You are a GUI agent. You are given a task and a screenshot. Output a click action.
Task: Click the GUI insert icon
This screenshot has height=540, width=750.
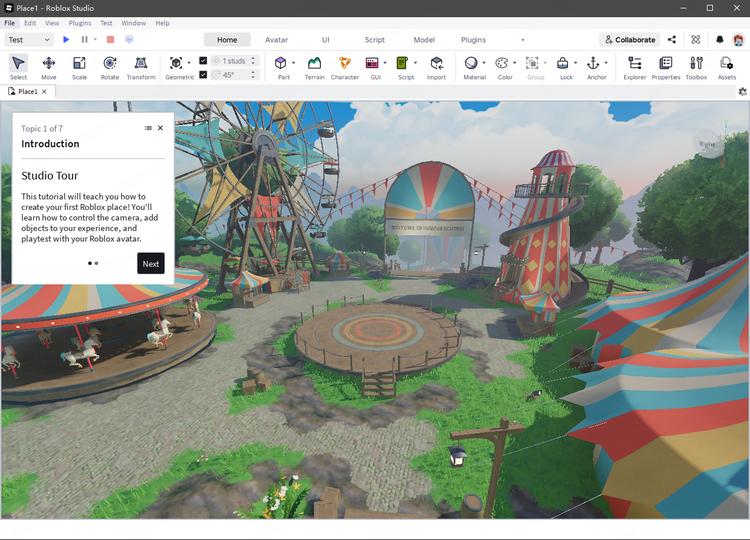click(372, 63)
